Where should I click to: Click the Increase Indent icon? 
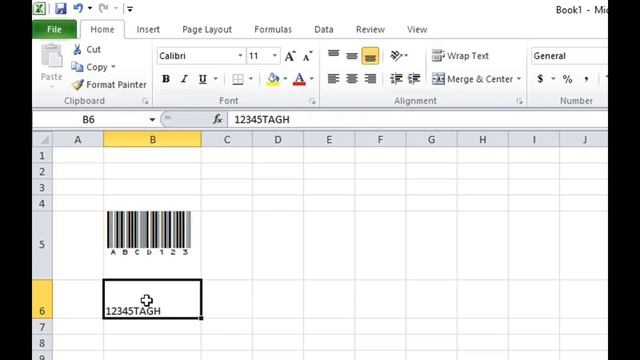414,78
